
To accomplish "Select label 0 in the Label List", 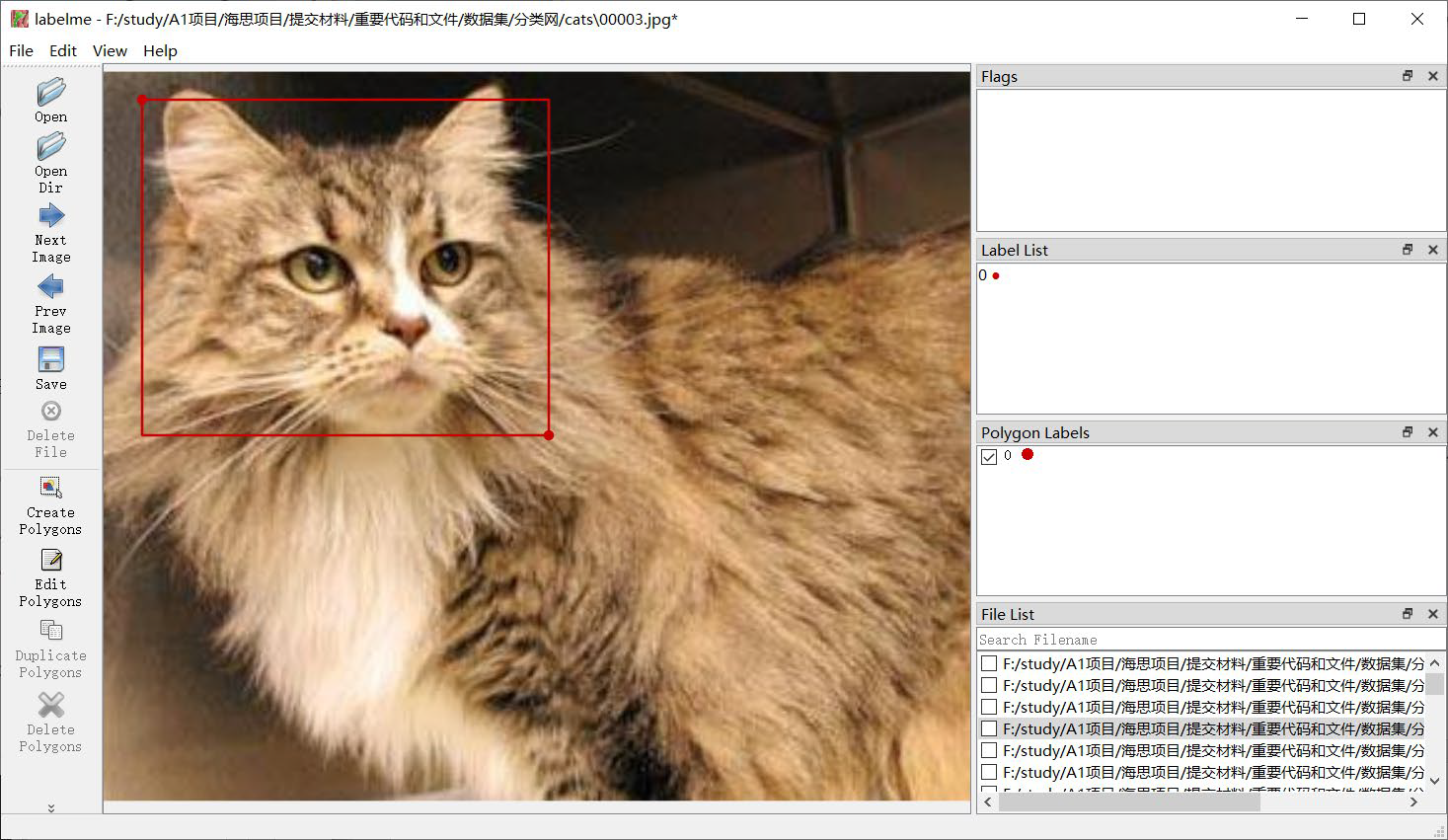I will click(989, 275).
